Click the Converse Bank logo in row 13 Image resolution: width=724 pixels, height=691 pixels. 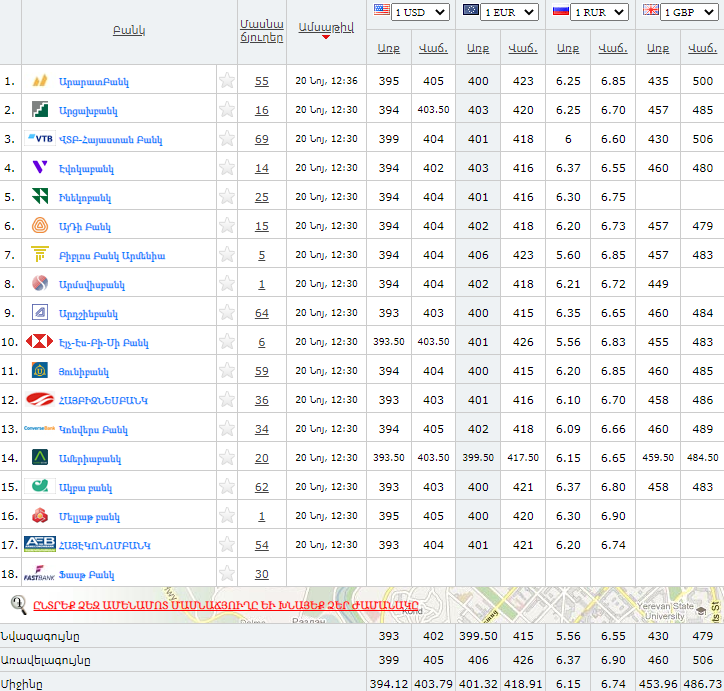40,428
